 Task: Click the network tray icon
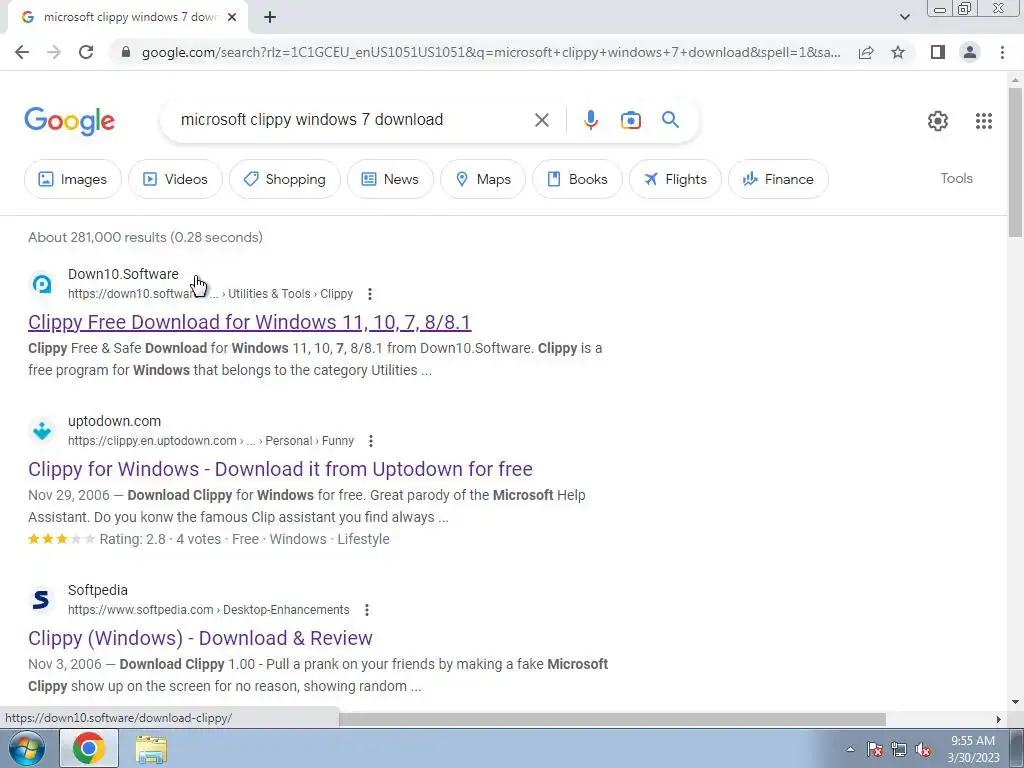coord(899,749)
